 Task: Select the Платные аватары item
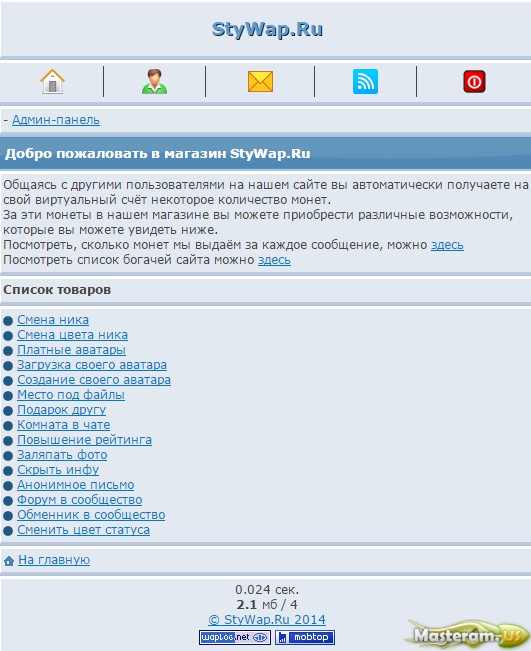pos(71,350)
